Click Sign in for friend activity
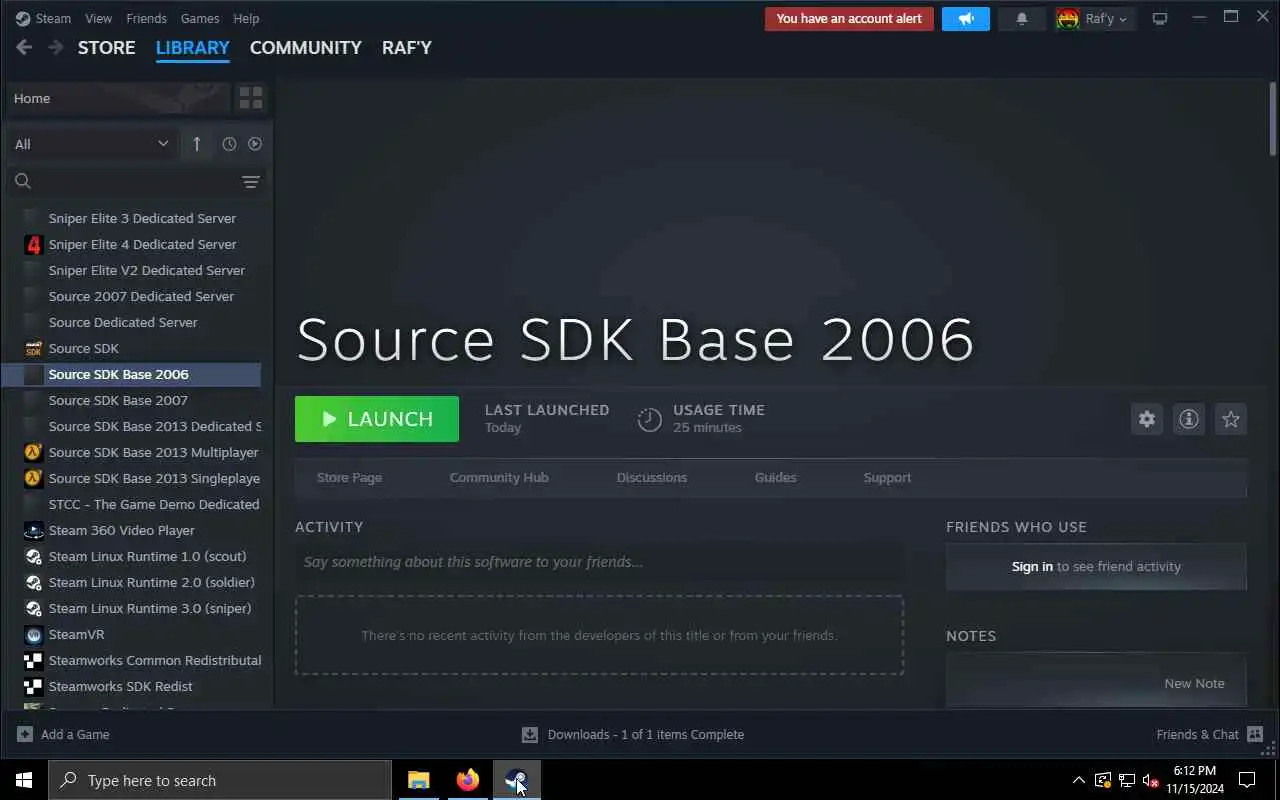The image size is (1280, 800). tap(1032, 566)
